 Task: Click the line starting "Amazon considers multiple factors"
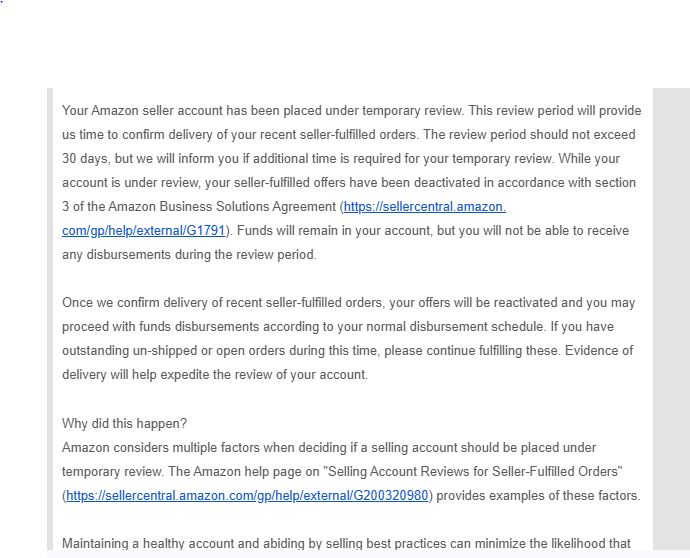pyautogui.click(x=329, y=448)
